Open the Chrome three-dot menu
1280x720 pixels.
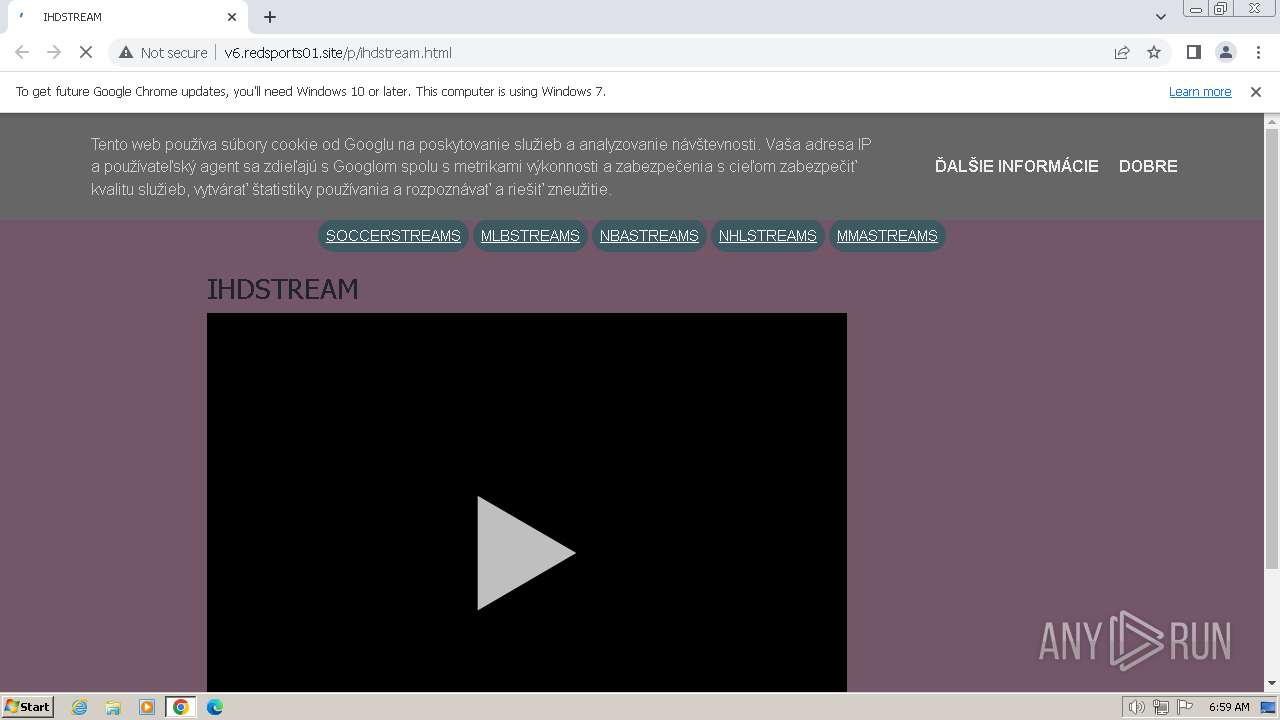point(1257,52)
